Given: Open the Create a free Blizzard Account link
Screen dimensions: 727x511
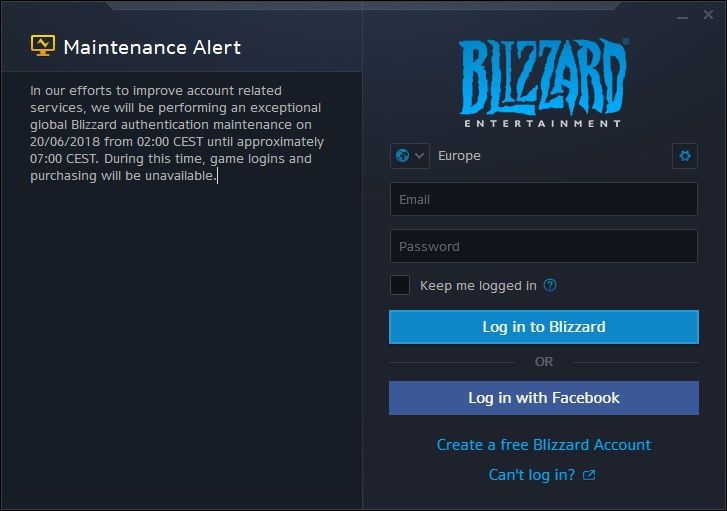Looking at the screenshot, I should pos(543,445).
